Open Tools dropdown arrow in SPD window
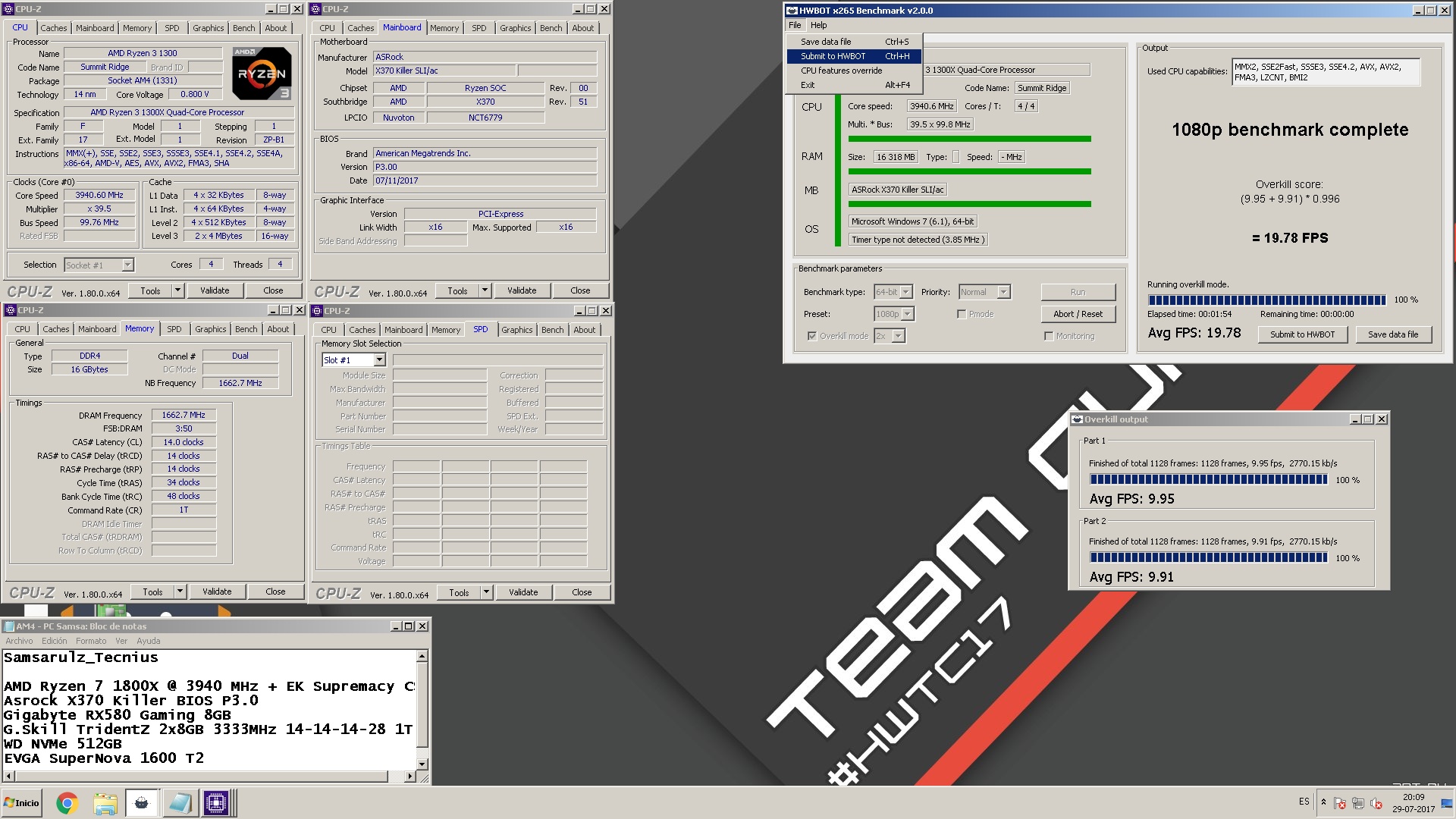The height and width of the screenshot is (819, 1456). 486,592
